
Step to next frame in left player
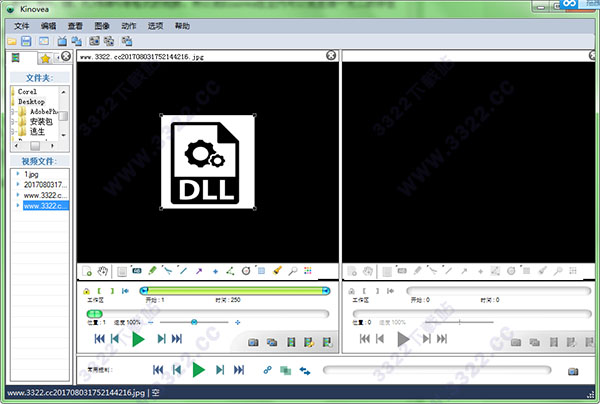(x=161, y=339)
